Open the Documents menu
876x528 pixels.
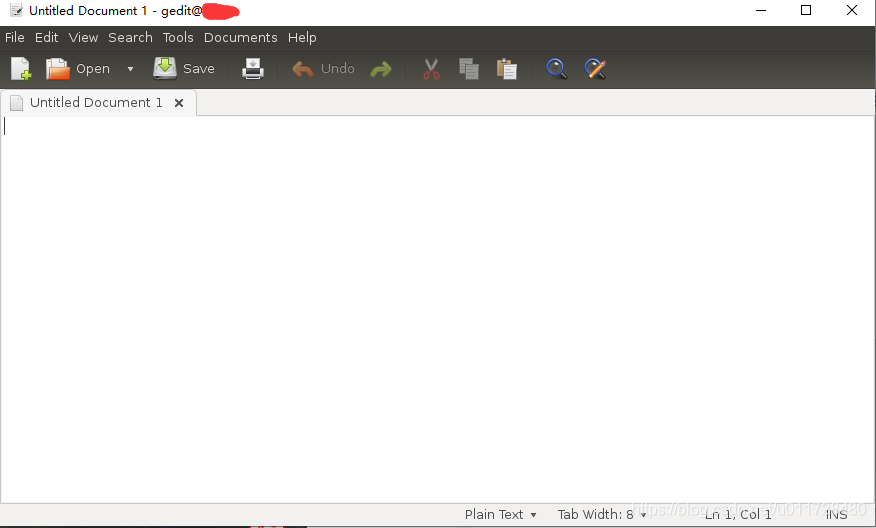click(240, 37)
